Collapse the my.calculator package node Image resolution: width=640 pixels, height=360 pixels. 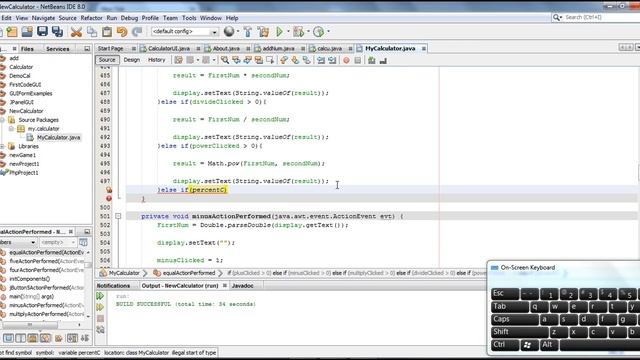(x=11, y=129)
